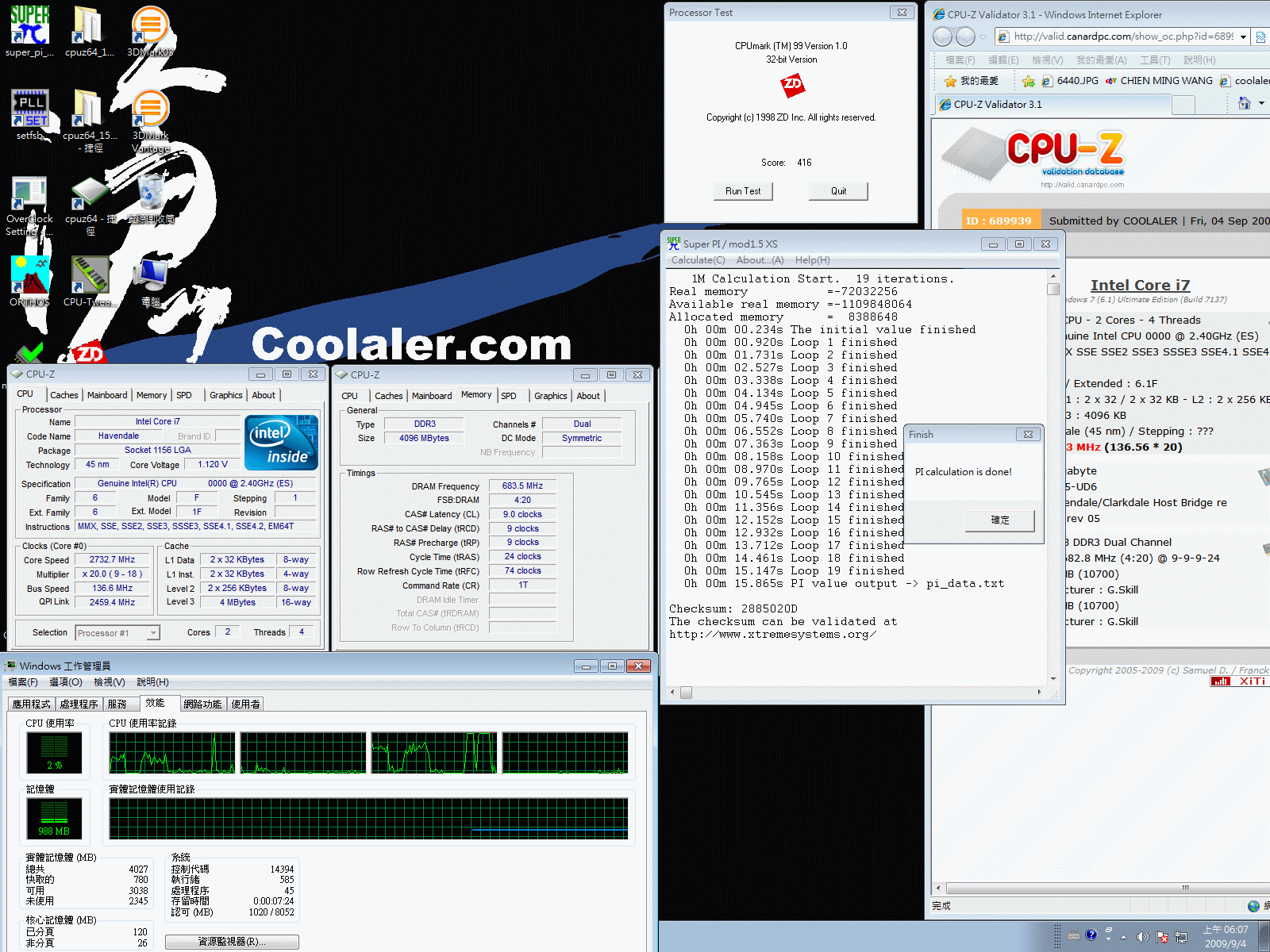Viewport: 1270px width, 952px height.
Task: Click the Intel inside logo in CPU-Z
Action: tap(282, 443)
